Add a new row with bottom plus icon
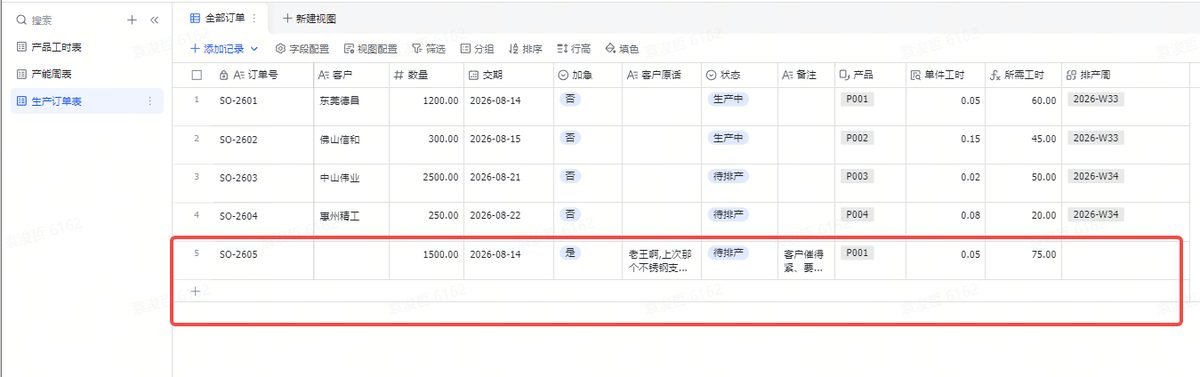This screenshot has width=1200, height=377. point(195,291)
